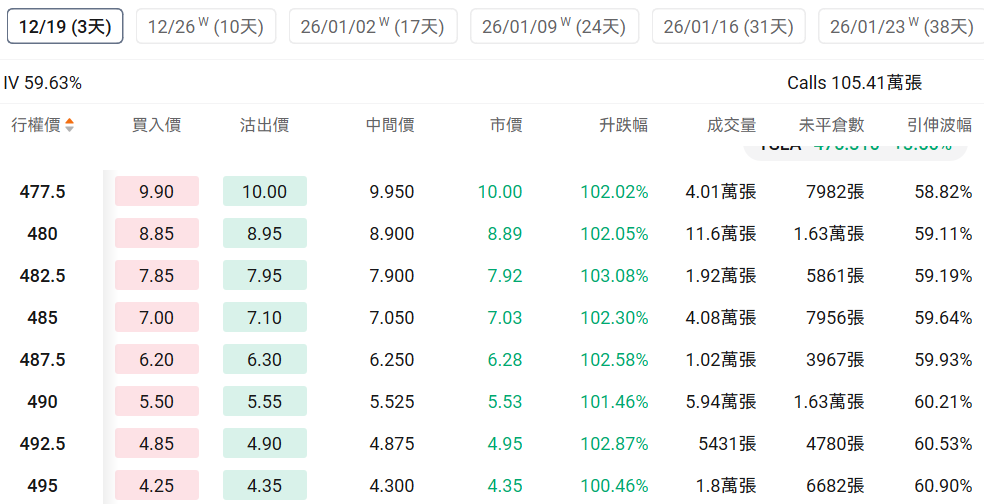Click the 8.95 ask price for strike 480
984x504 pixels.
pos(264,234)
